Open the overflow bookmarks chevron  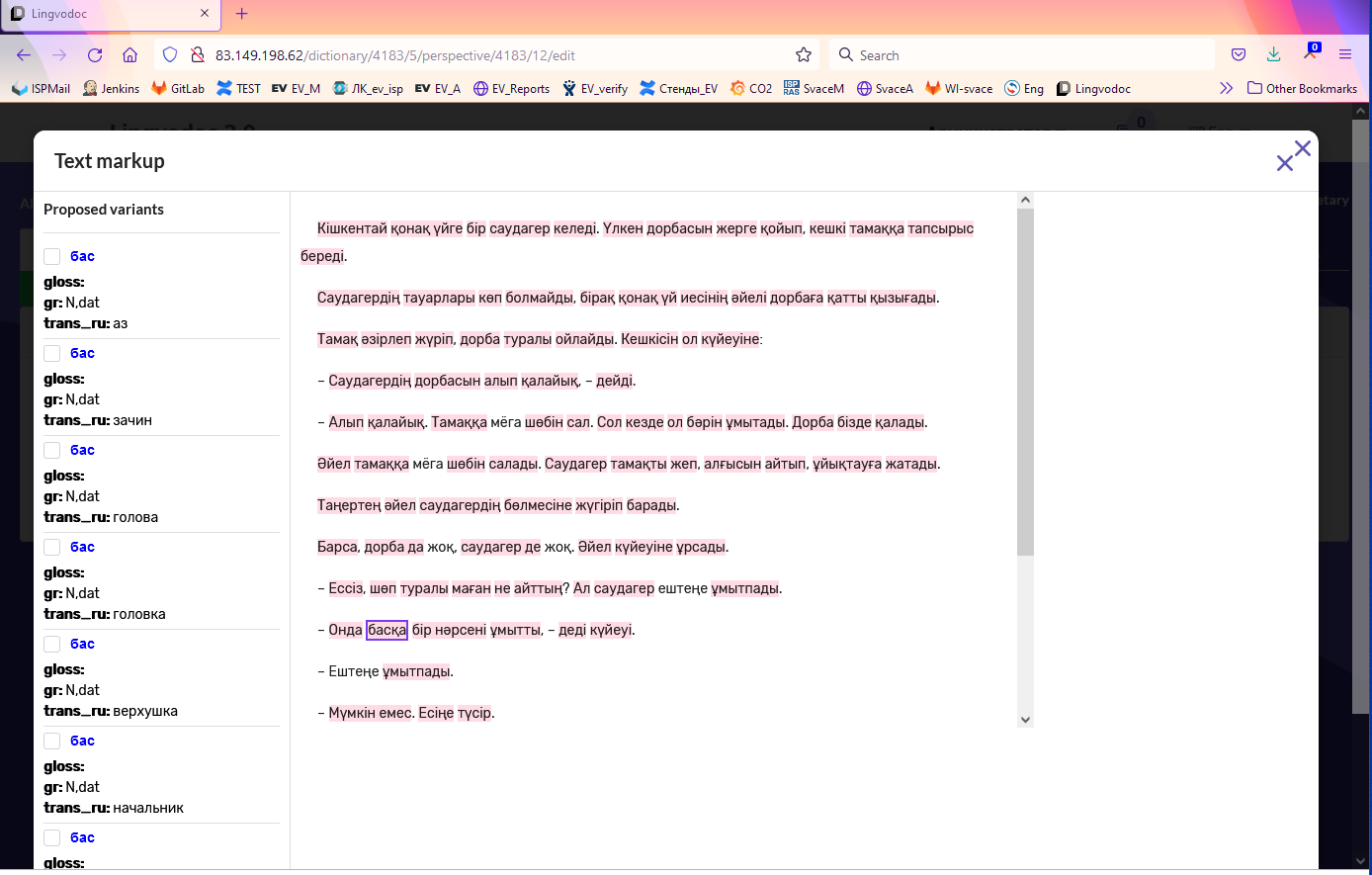(1226, 88)
